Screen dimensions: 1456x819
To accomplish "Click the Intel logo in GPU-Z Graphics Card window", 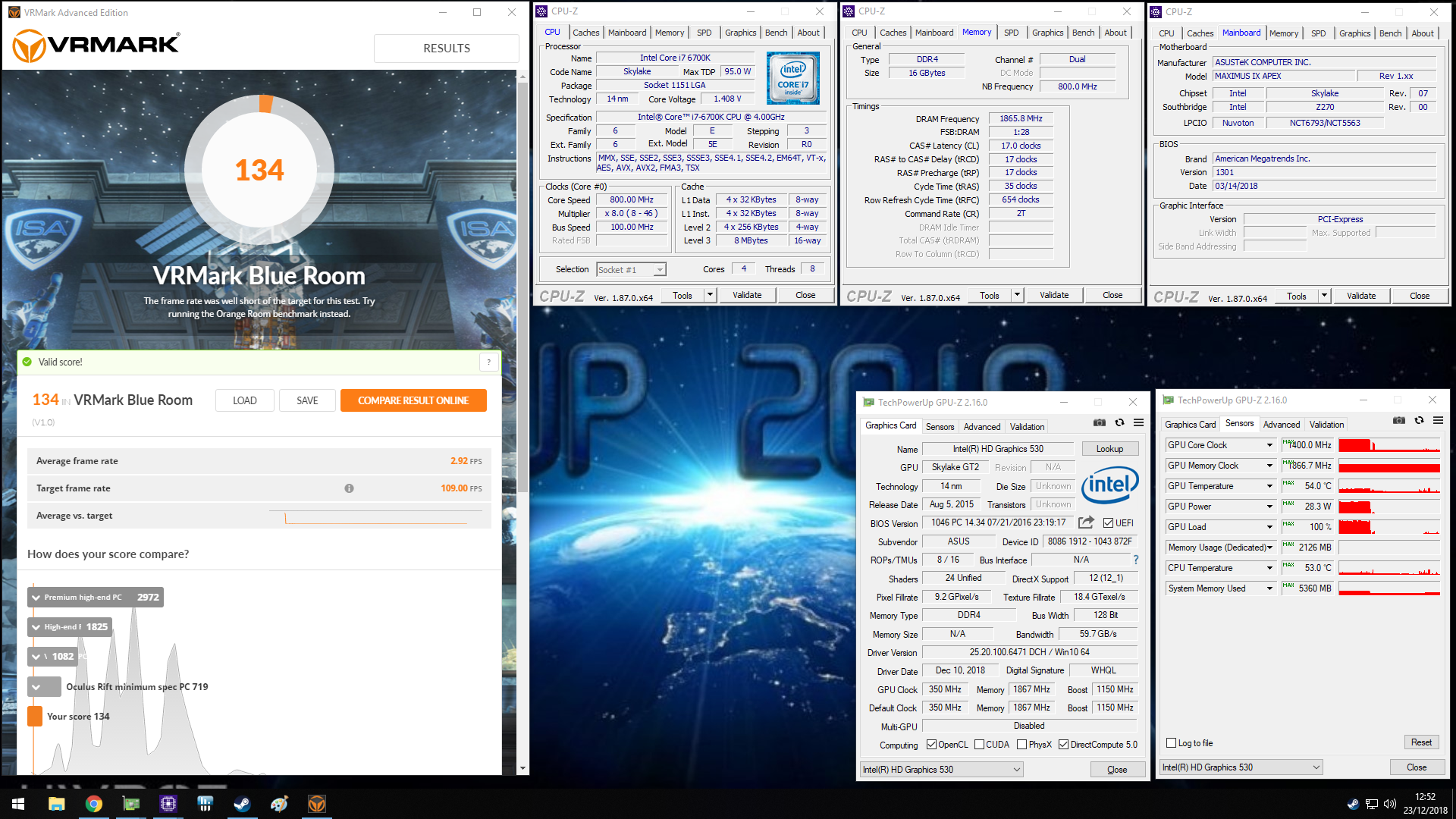I will [x=1109, y=485].
